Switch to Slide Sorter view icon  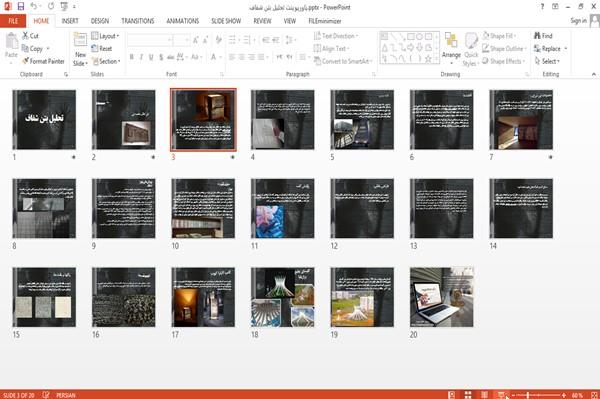tap(468, 395)
